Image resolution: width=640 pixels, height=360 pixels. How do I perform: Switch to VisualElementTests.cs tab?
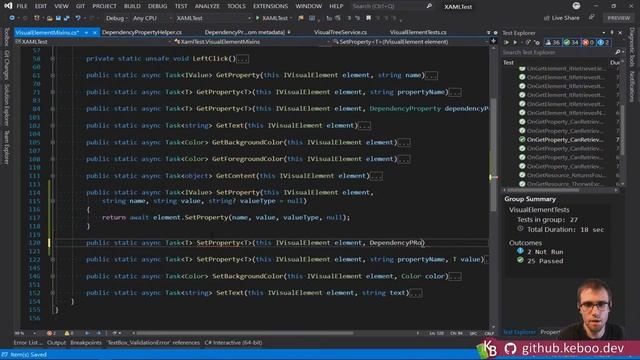[x=418, y=32]
